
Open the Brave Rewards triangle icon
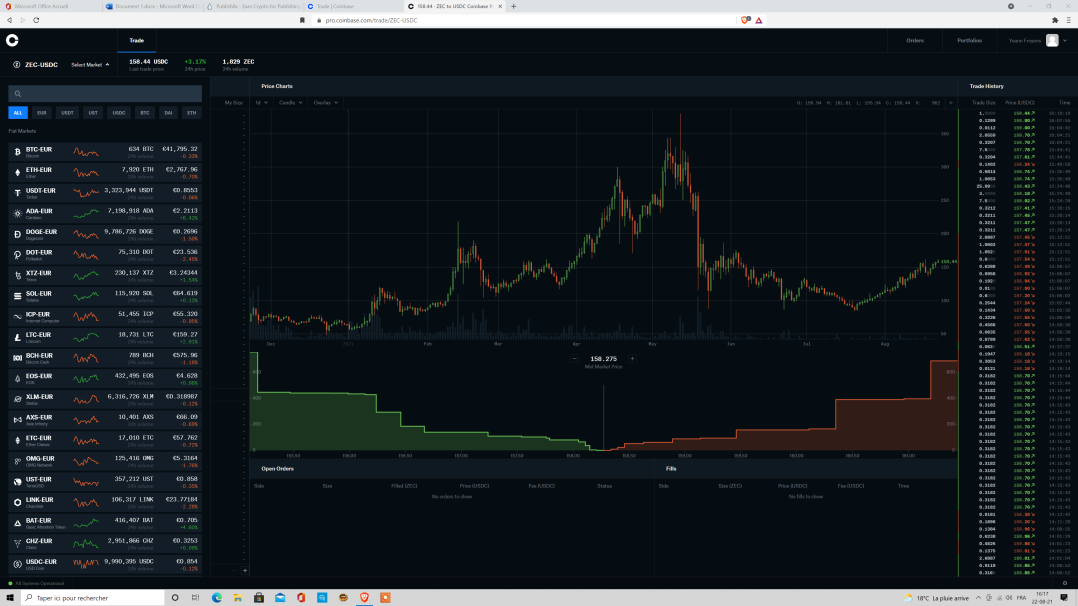point(759,20)
